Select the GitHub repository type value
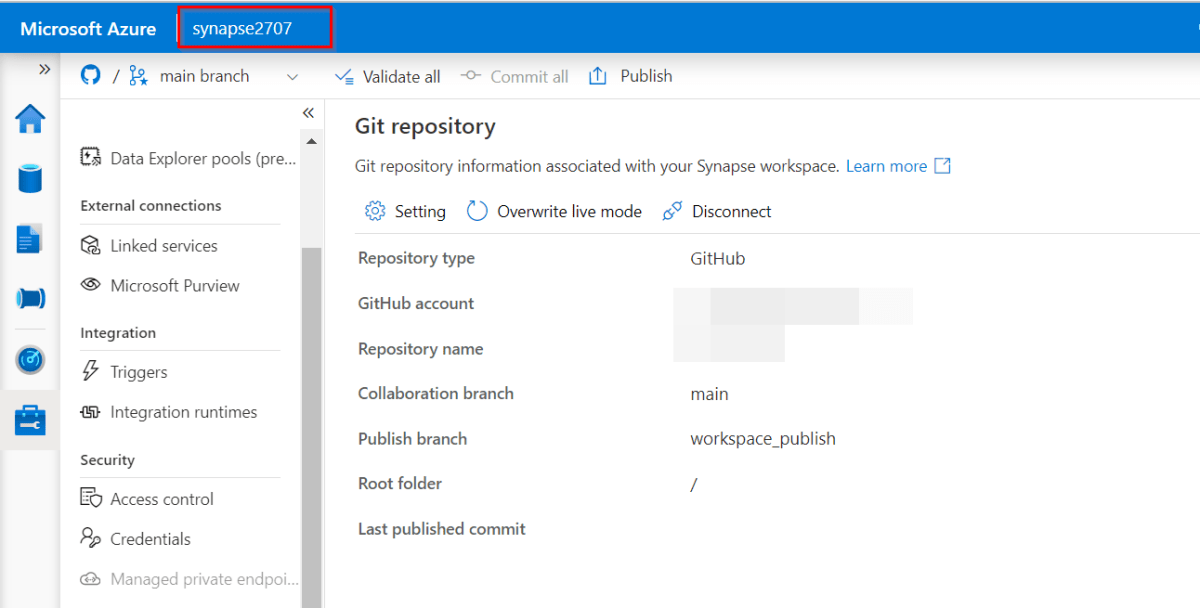 [x=718, y=258]
